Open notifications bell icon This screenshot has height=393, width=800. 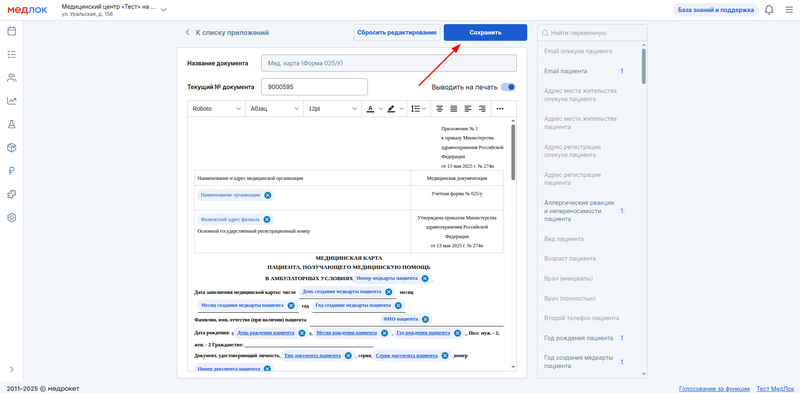(769, 10)
